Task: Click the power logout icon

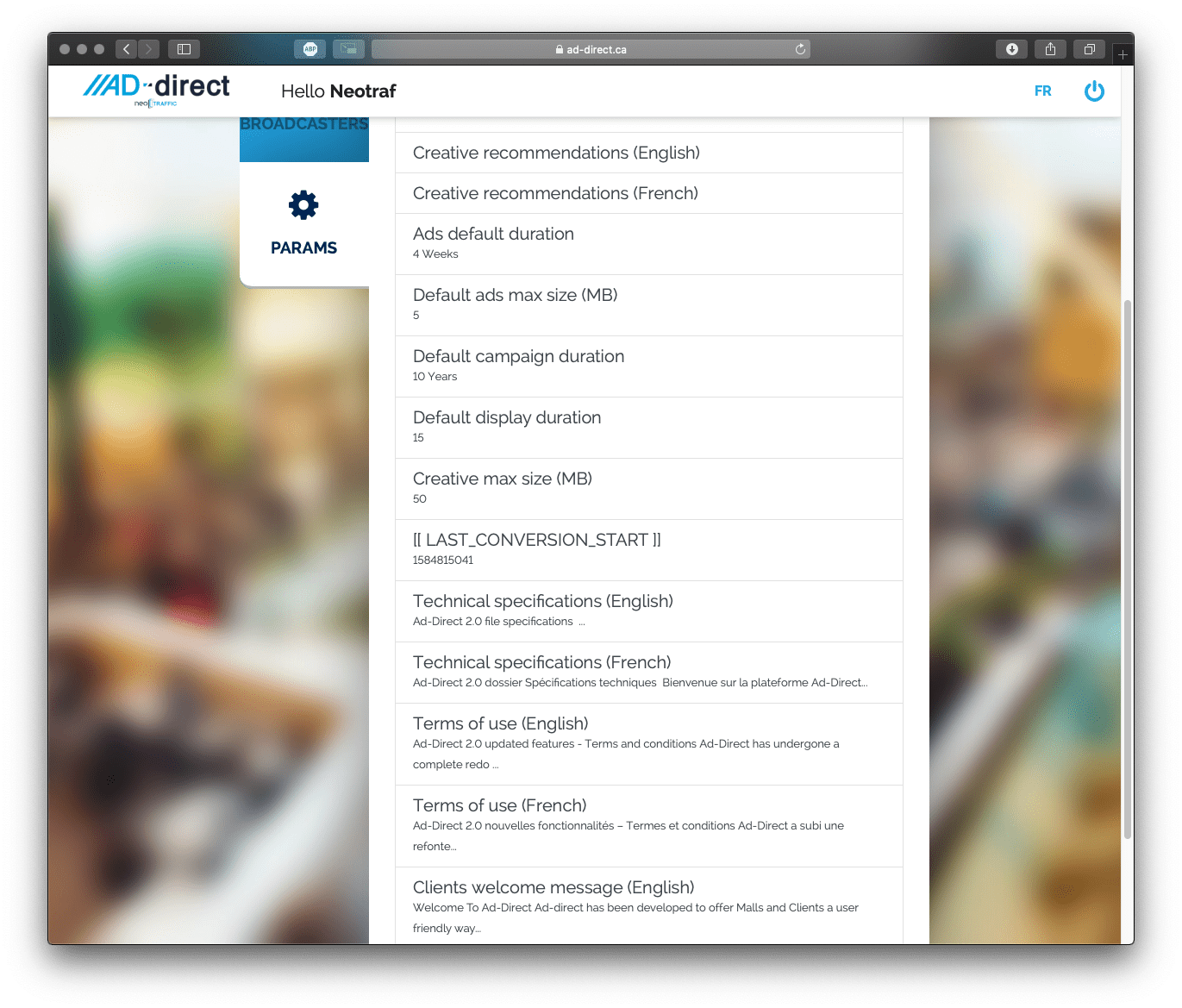Action: tap(1094, 91)
